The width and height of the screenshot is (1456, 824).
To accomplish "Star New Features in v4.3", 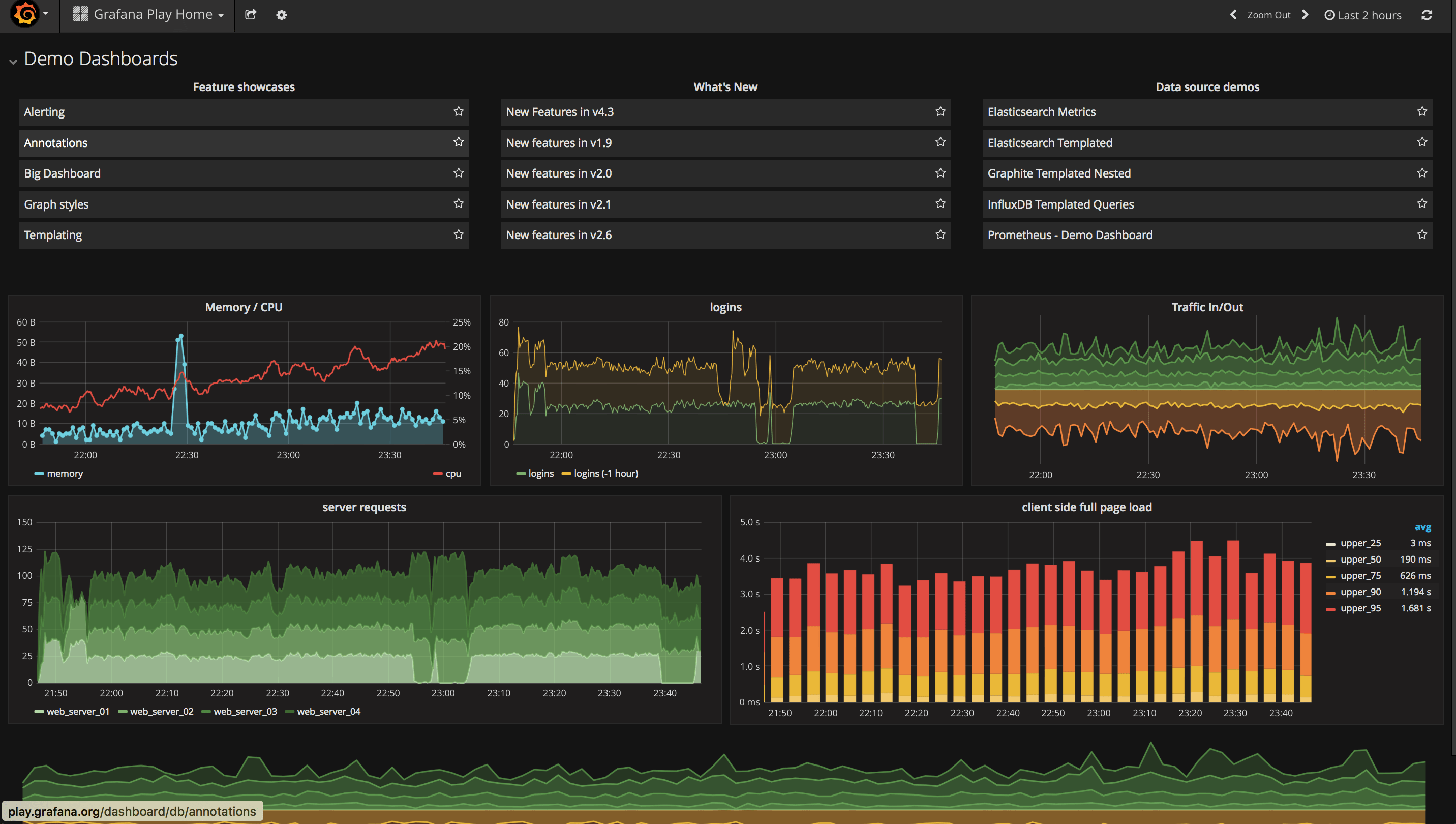I will (x=940, y=111).
